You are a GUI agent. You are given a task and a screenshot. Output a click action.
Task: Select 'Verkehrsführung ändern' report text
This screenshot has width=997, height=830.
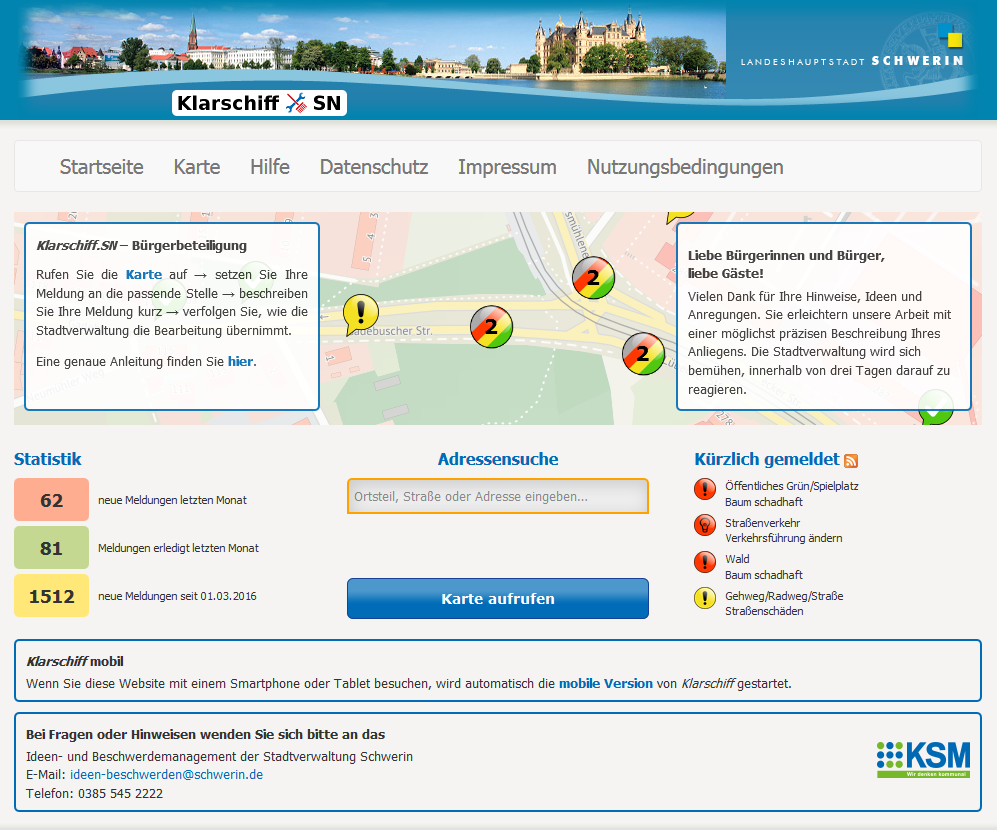pyautogui.click(x=784, y=539)
